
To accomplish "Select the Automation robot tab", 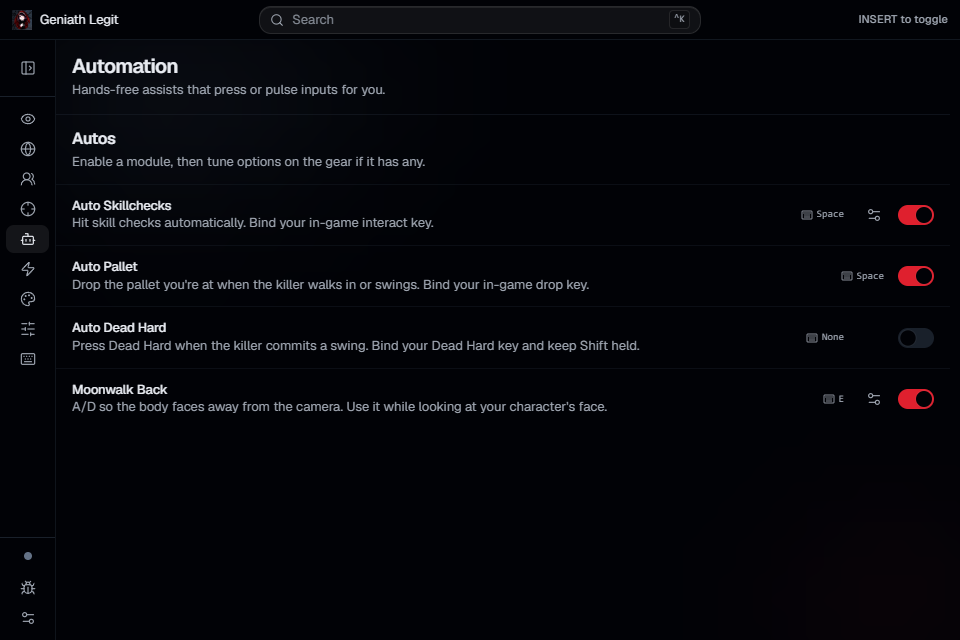I will [x=28, y=239].
